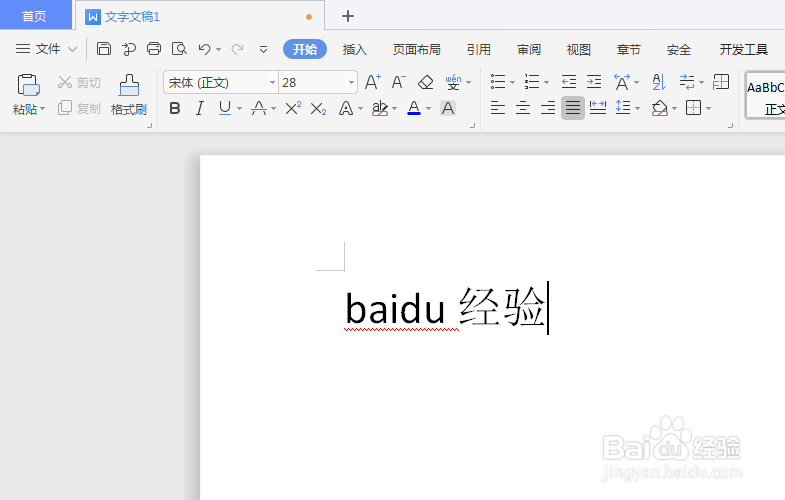Click the Superscript X² icon
The height and width of the screenshot is (500, 785).
click(293, 108)
